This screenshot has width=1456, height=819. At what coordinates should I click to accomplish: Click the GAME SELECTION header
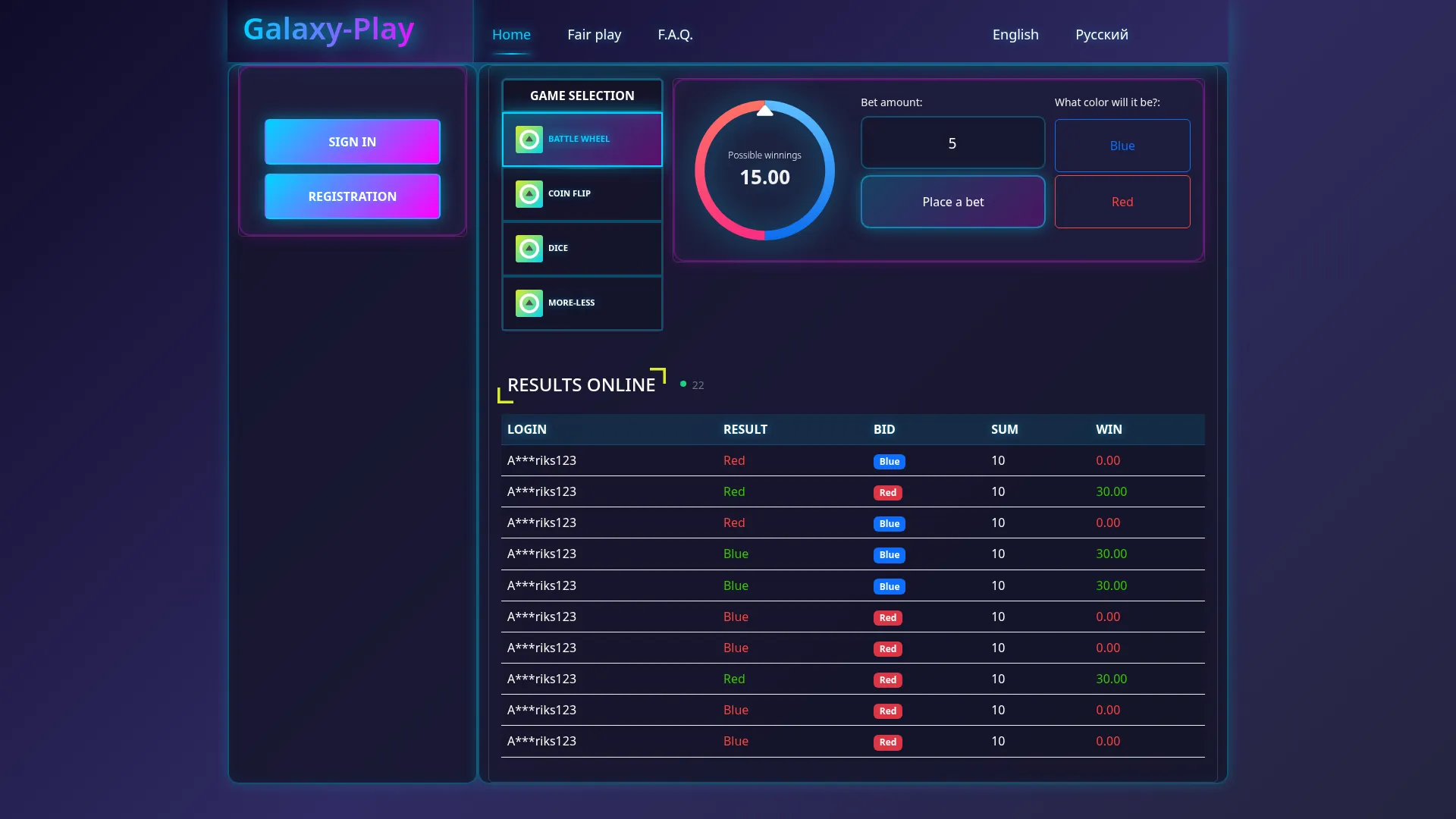coord(582,96)
